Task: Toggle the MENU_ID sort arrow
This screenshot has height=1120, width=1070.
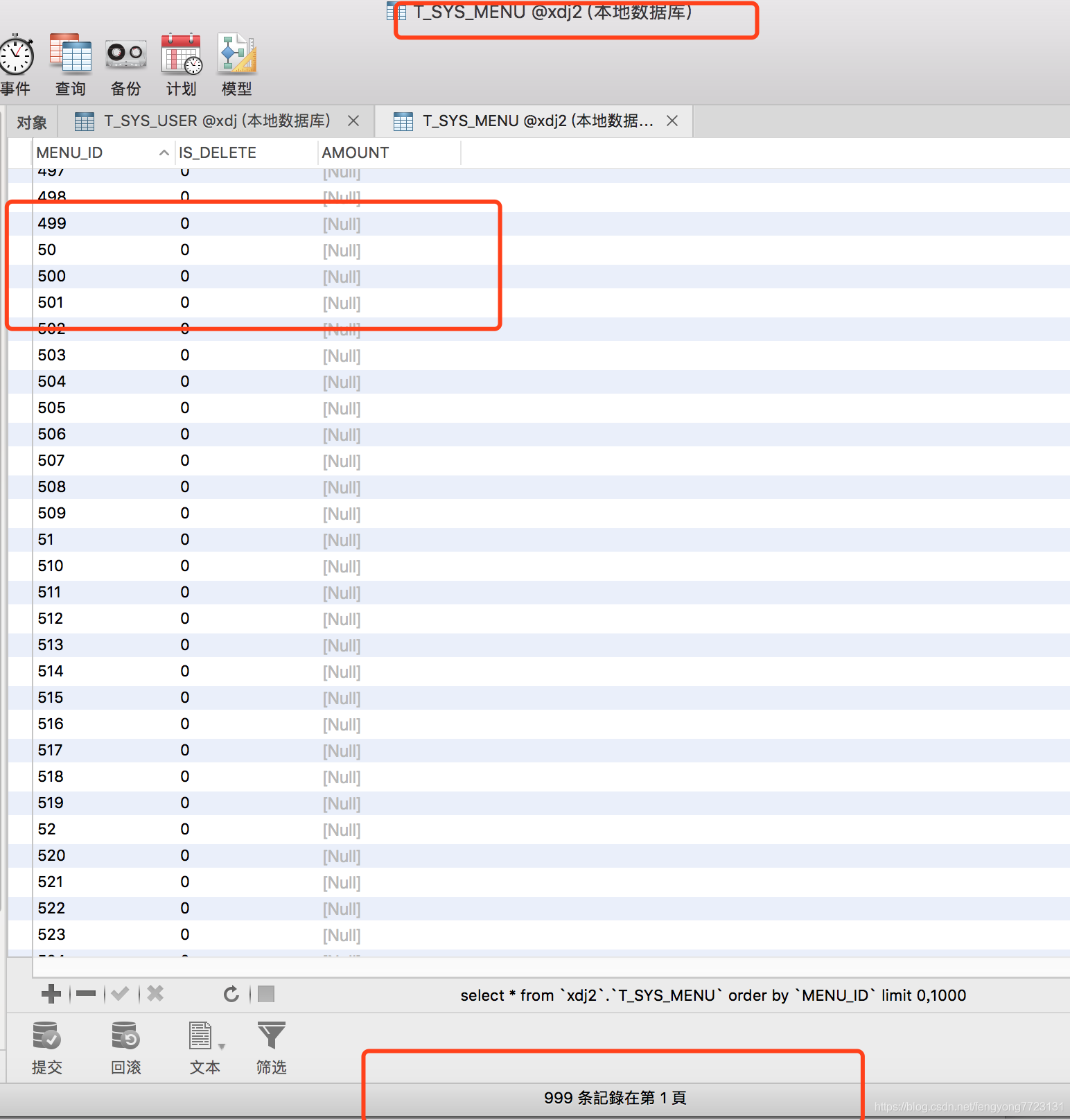Action: pos(164,152)
